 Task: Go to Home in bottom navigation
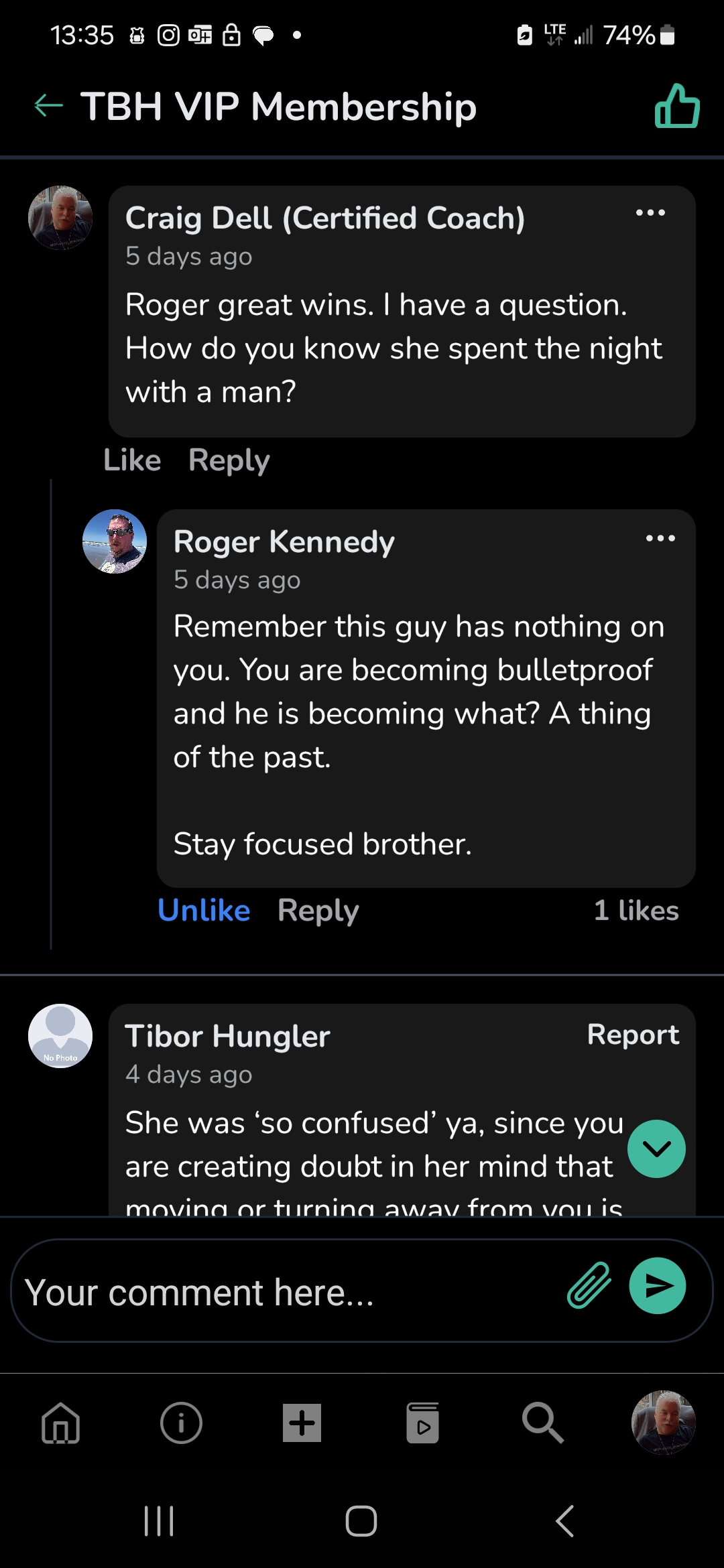[61, 1422]
